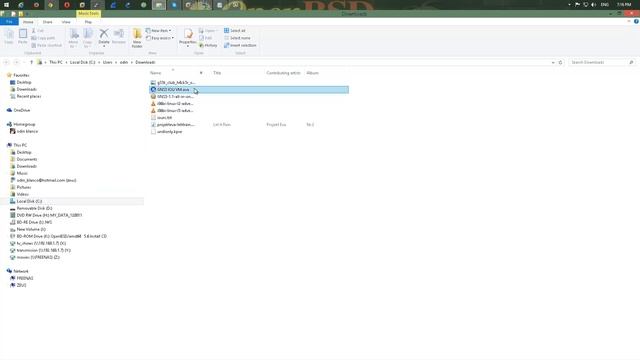Open the File tab

(9, 22)
